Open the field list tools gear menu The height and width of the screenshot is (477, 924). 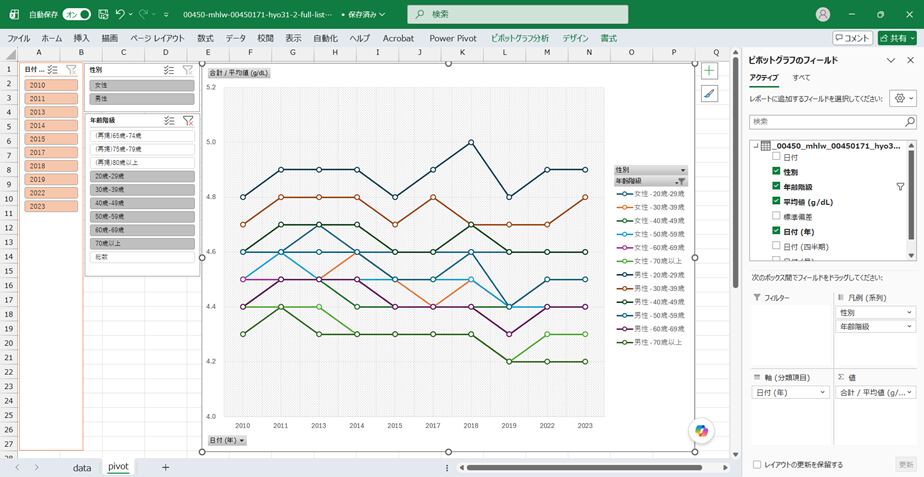pyautogui.click(x=904, y=98)
